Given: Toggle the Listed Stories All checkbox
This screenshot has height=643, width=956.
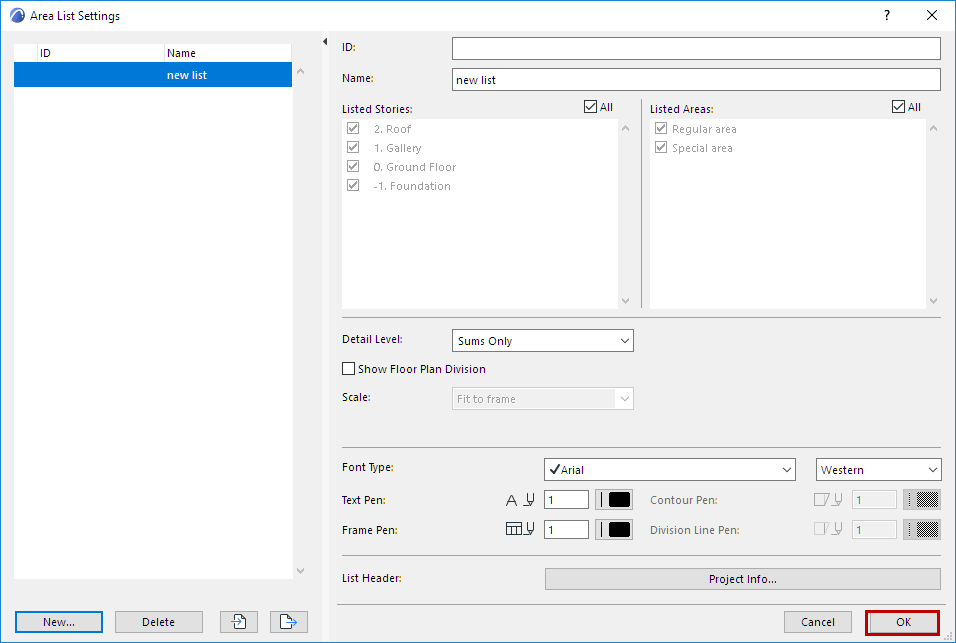Looking at the screenshot, I should coord(590,107).
